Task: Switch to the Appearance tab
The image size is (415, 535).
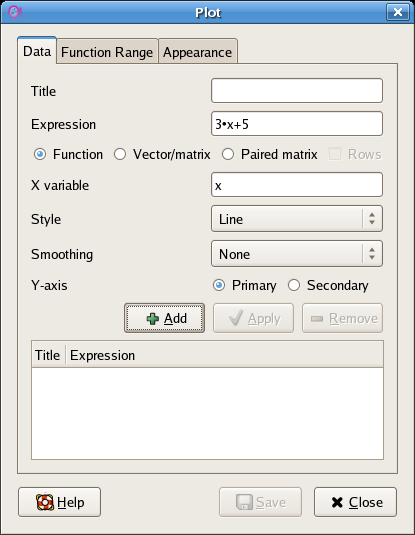Action: coord(198,52)
